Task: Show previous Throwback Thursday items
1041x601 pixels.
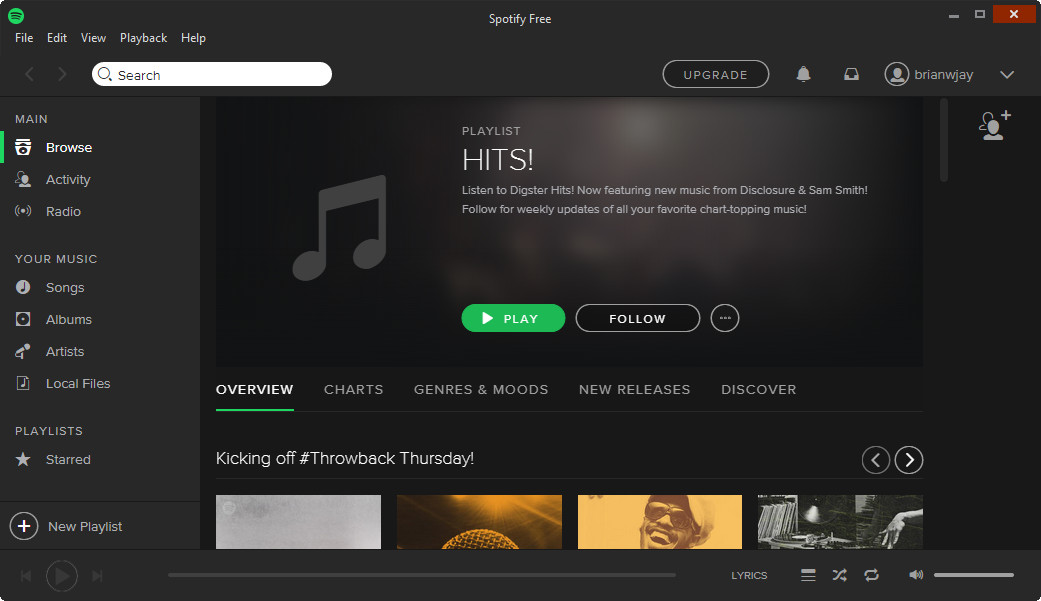Action: [x=876, y=460]
